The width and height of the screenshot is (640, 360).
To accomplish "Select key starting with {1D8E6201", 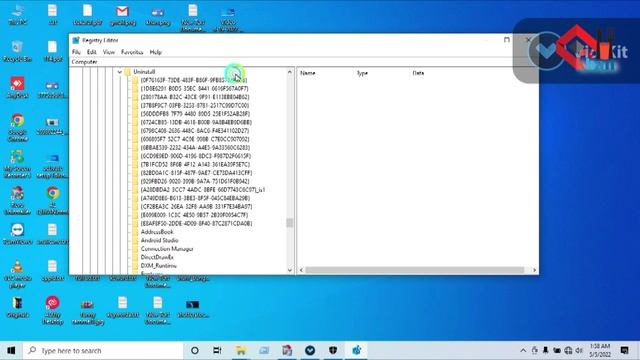I will point(194,89).
